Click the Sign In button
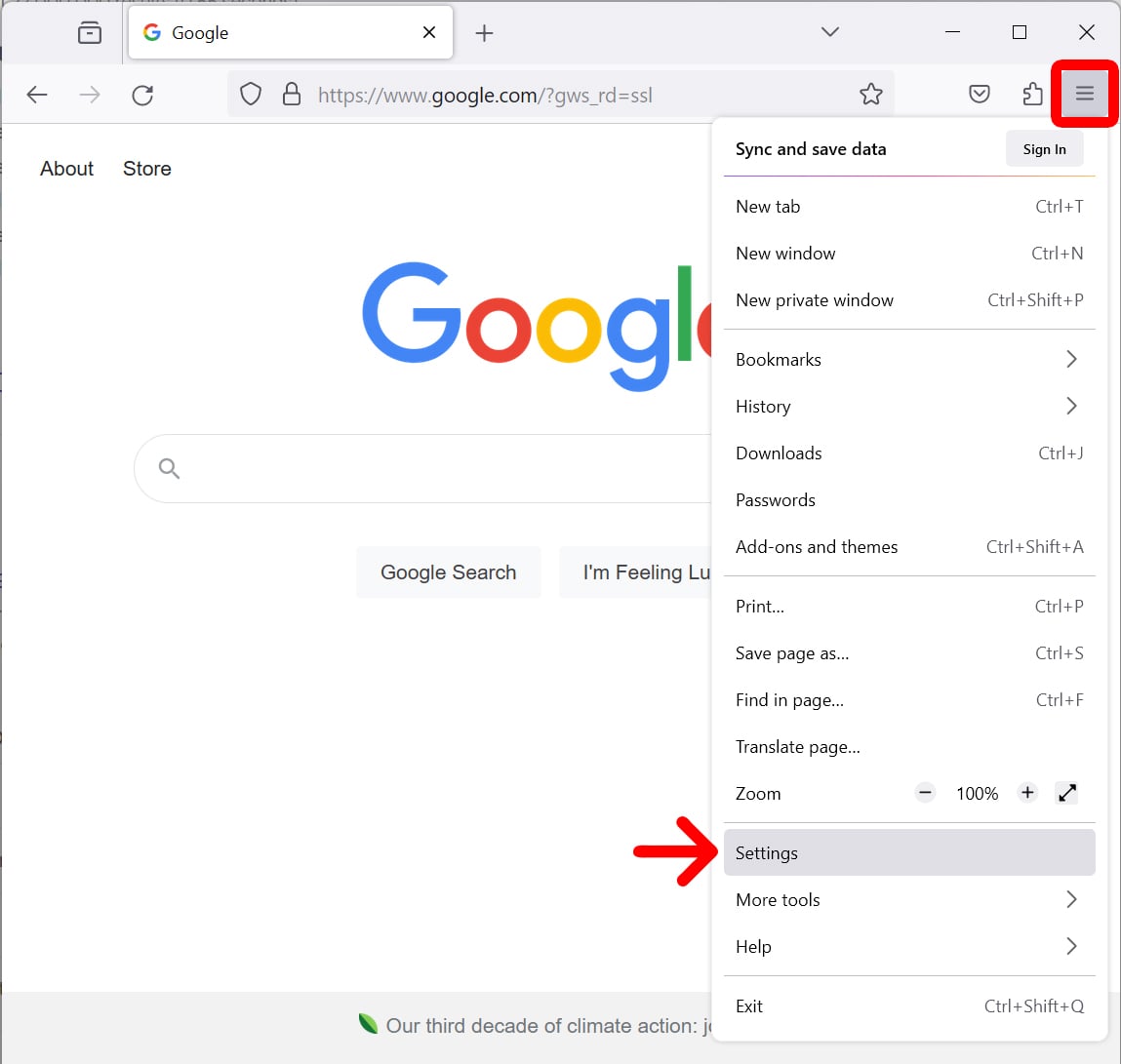This screenshot has width=1121, height=1064. (x=1044, y=149)
